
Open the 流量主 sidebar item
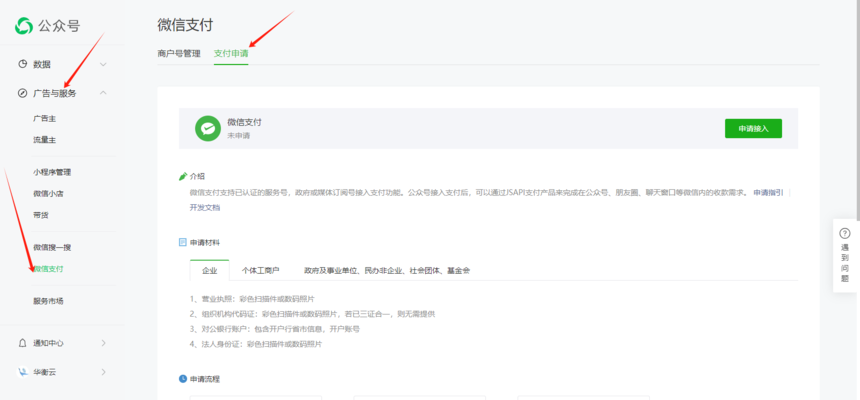pyautogui.click(x=44, y=140)
